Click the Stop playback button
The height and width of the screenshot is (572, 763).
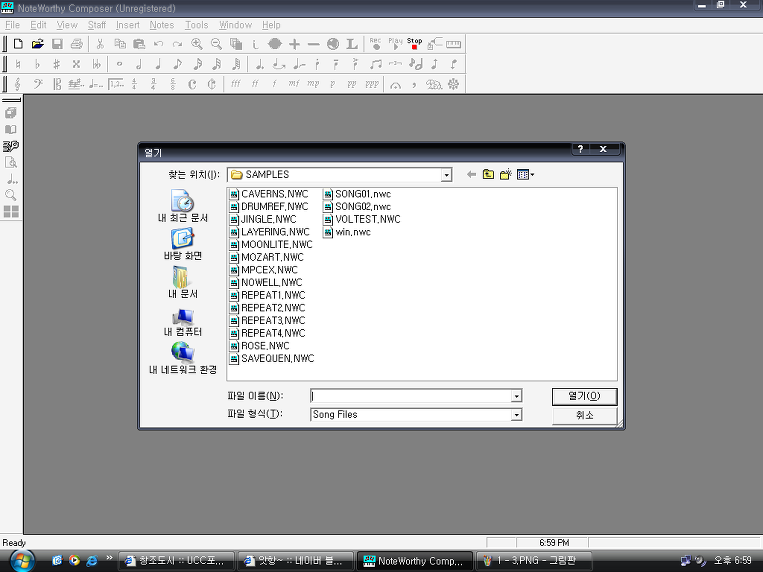415,44
